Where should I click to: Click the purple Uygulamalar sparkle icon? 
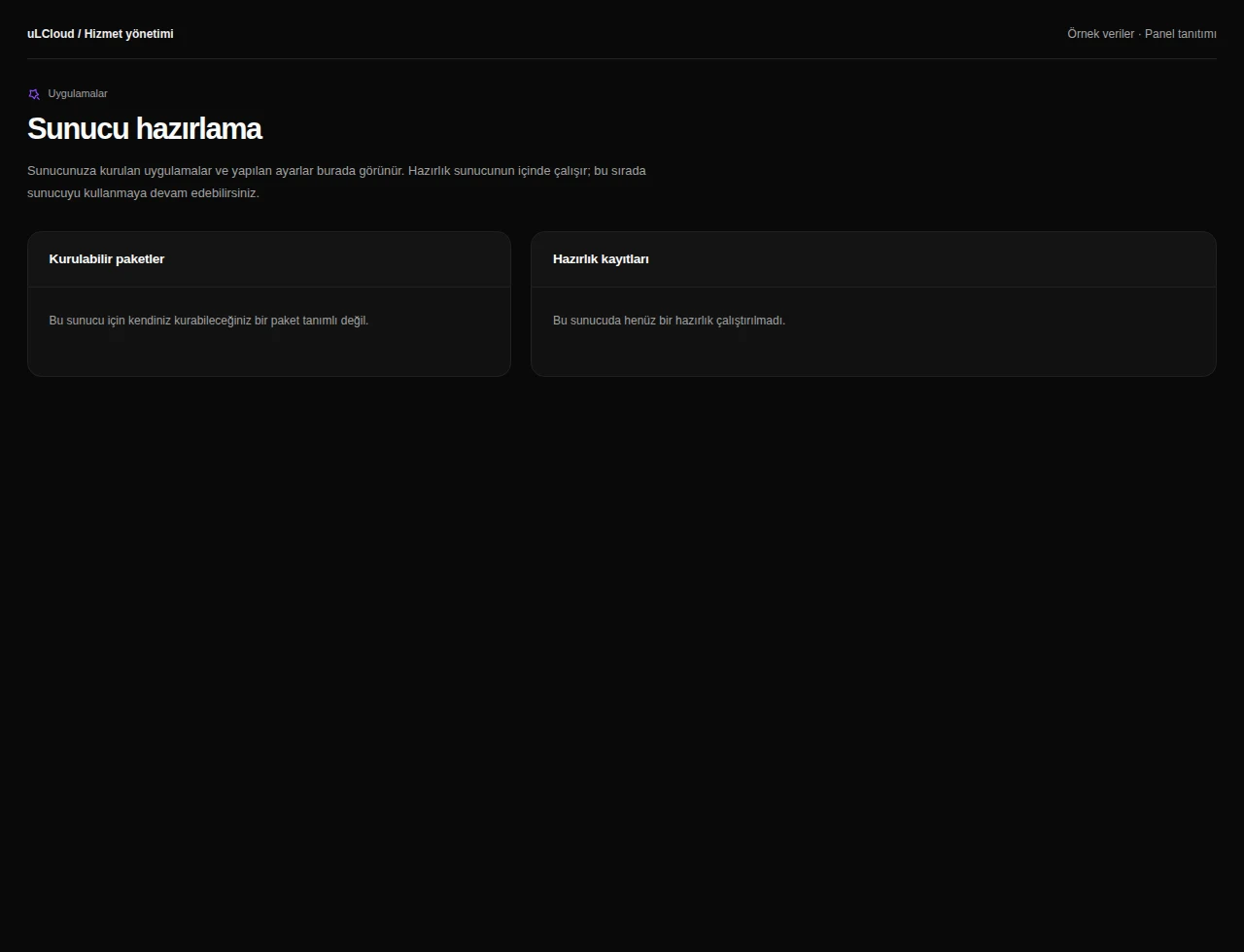[34, 94]
